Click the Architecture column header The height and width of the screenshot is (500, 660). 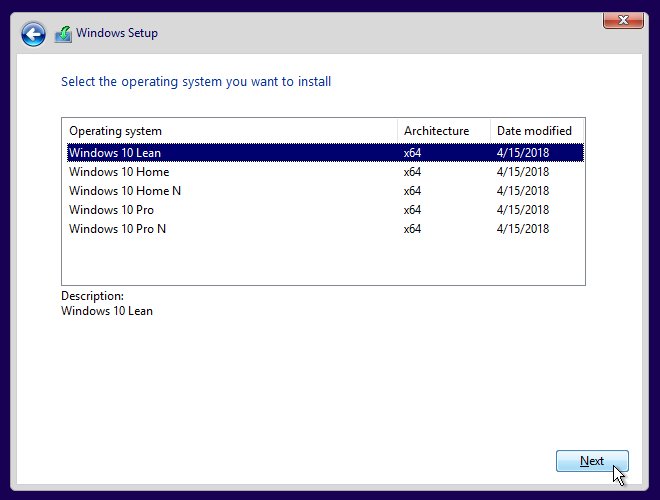[444, 131]
